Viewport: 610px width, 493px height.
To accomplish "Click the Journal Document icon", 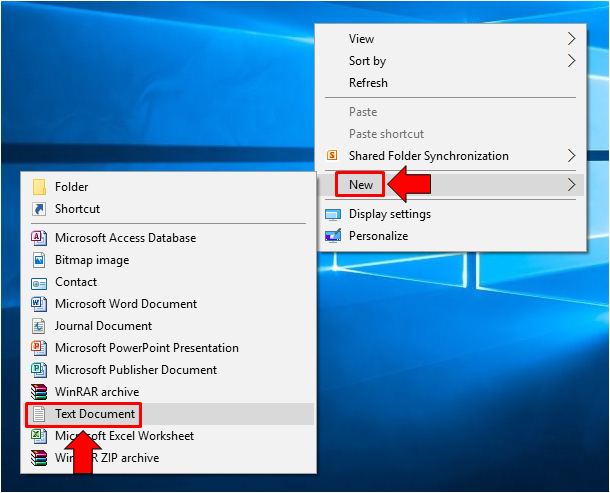I will click(39, 326).
